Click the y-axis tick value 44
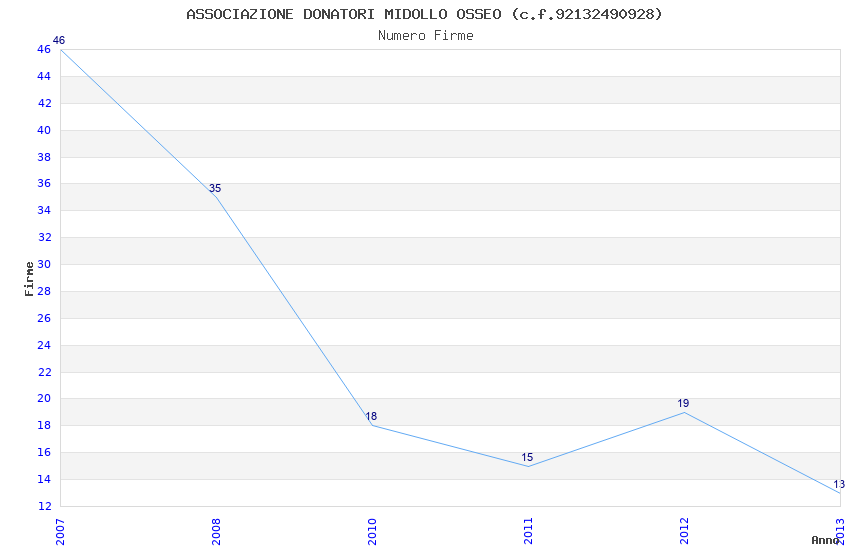 (x=44, y=76)
